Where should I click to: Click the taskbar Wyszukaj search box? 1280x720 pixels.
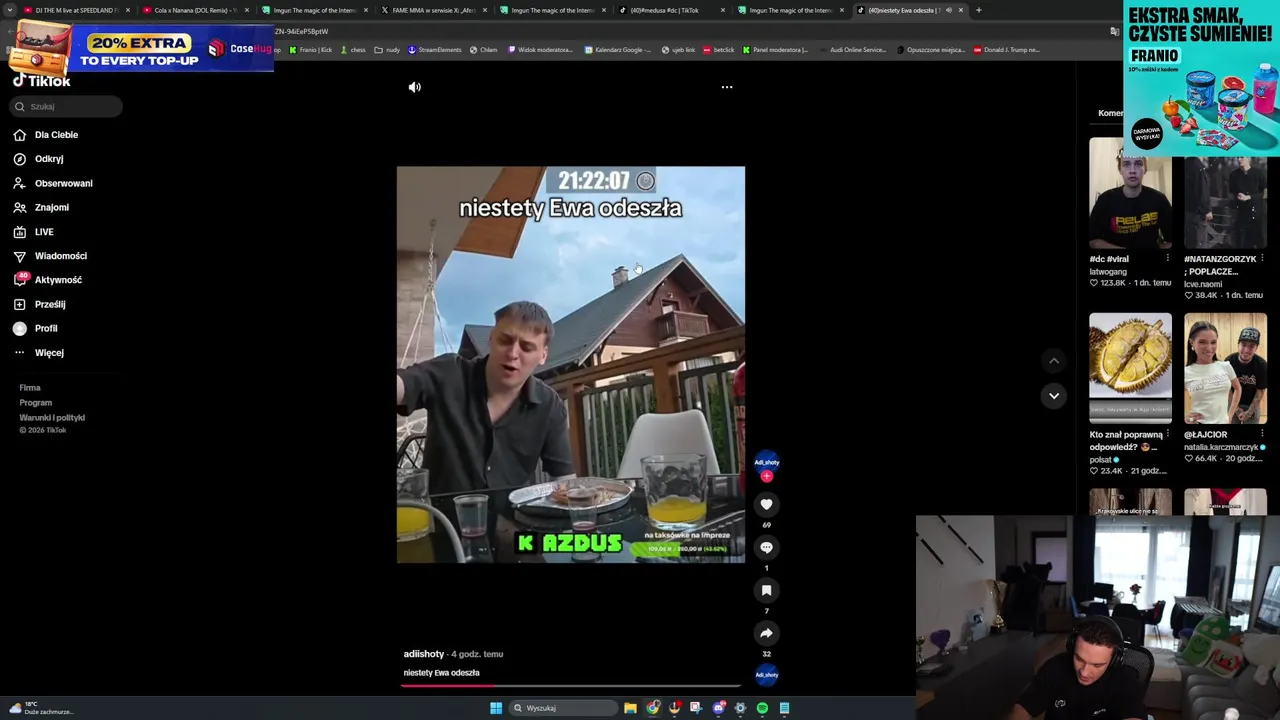pyautogui.click(x=562, y=708)
